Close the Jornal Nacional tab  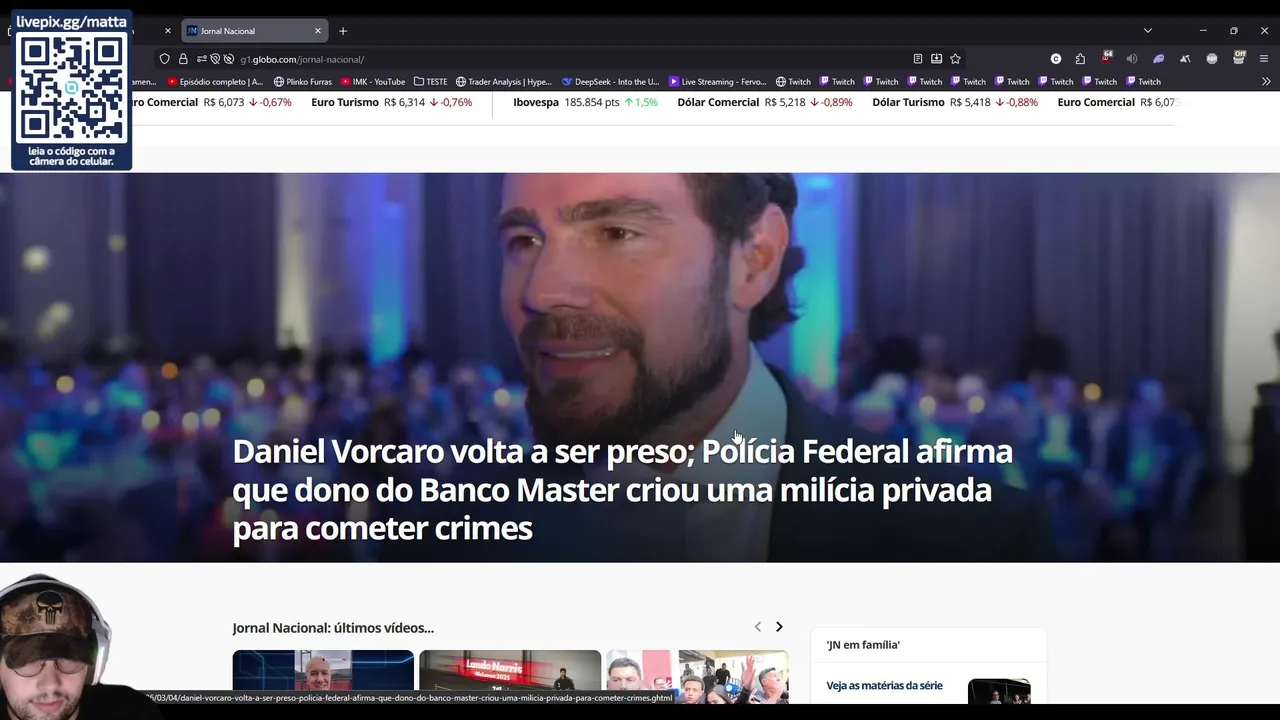[x=318, y=31]
